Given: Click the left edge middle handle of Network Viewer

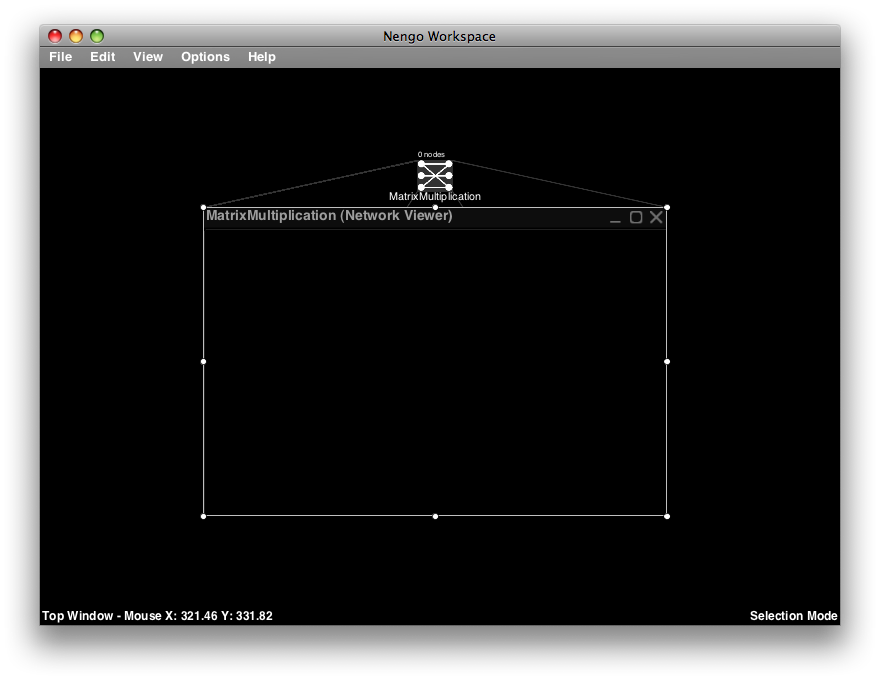Looking at the screenshot, I should (x=203, y=361).
